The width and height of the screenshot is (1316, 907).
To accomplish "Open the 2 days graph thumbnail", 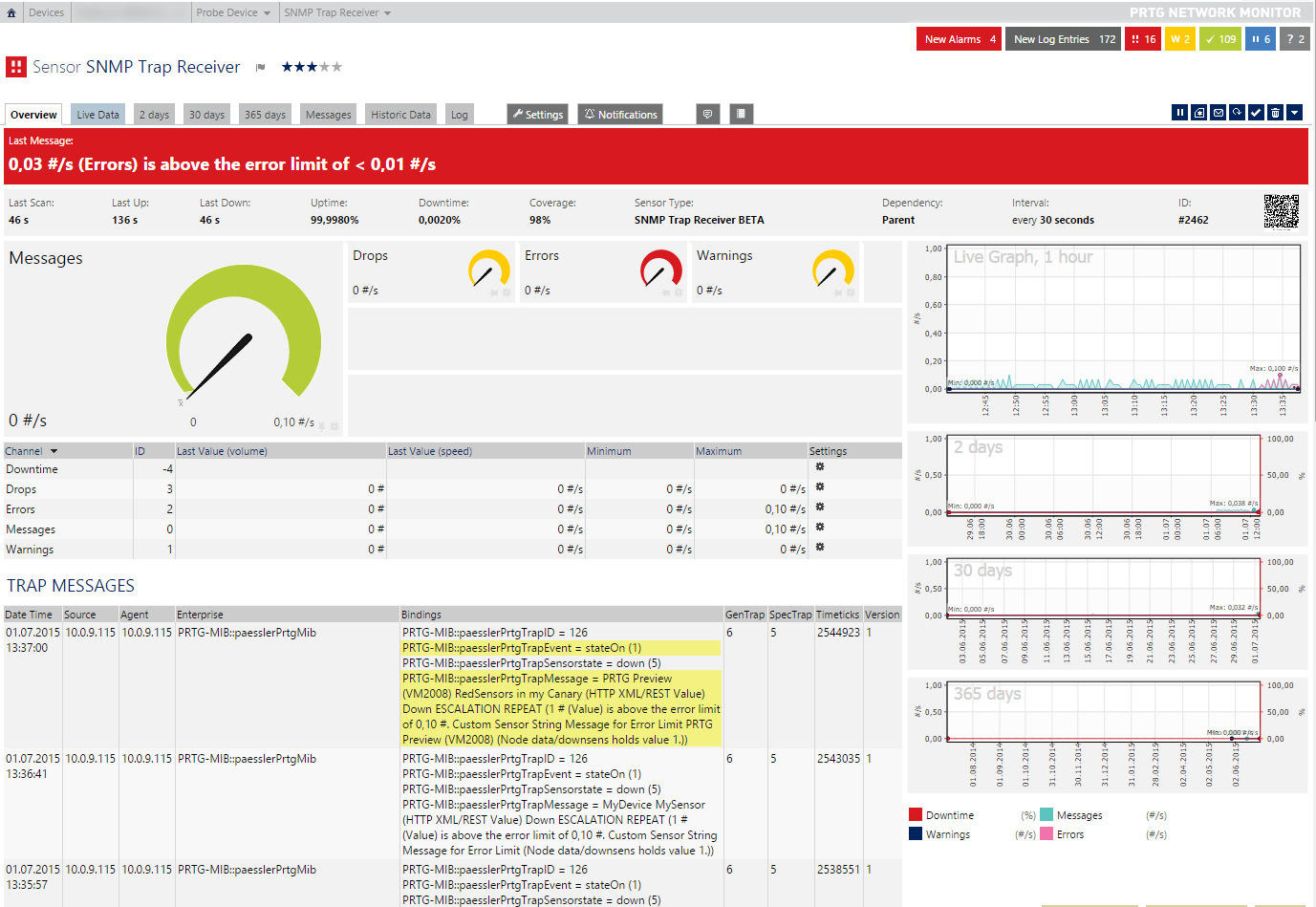I will point(1107,488).
